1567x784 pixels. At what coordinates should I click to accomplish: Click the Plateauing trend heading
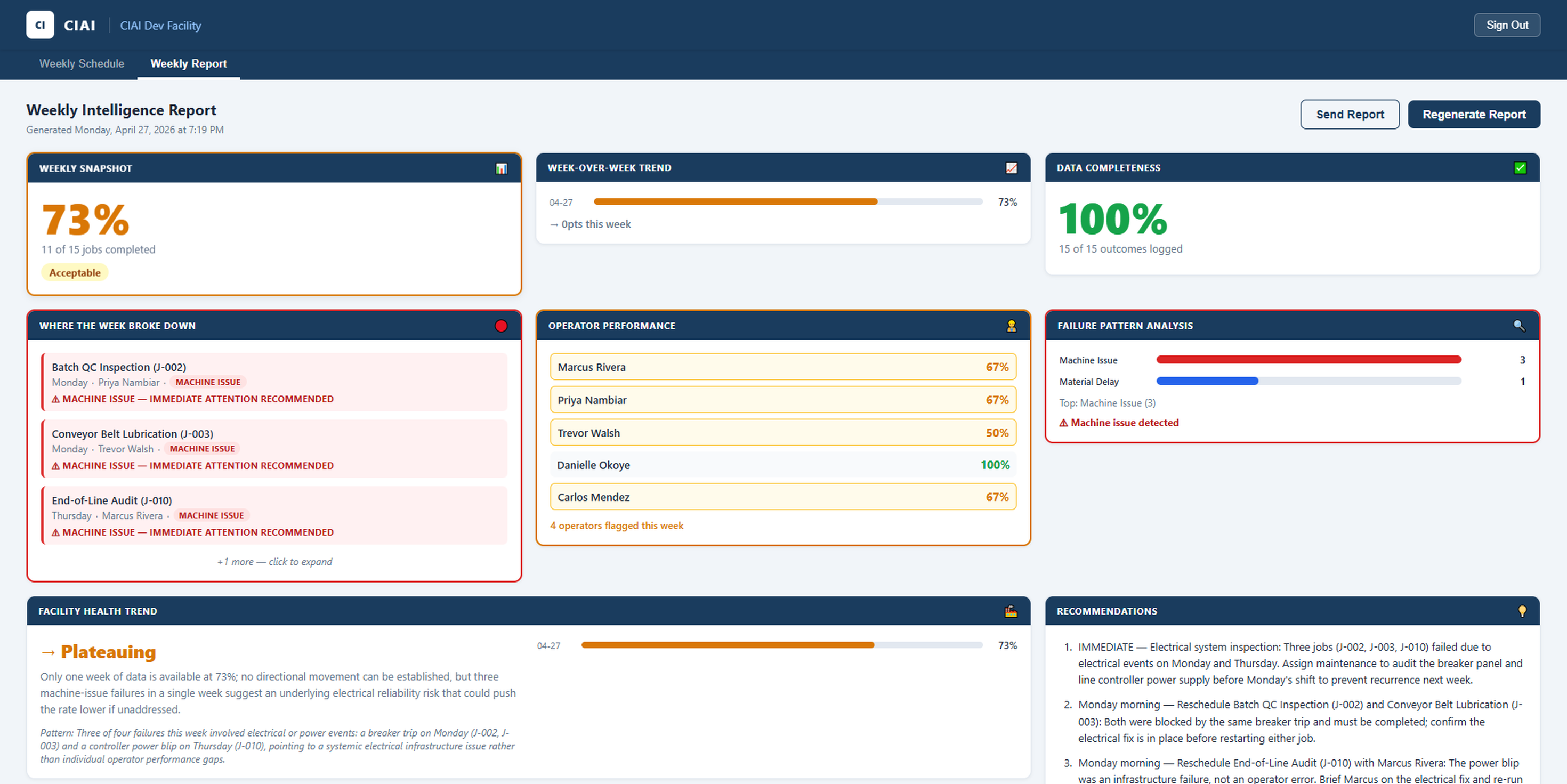tap(99, 652)
